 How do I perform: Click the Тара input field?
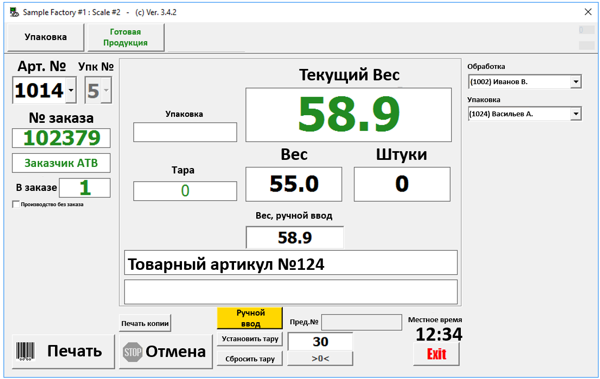185,191
